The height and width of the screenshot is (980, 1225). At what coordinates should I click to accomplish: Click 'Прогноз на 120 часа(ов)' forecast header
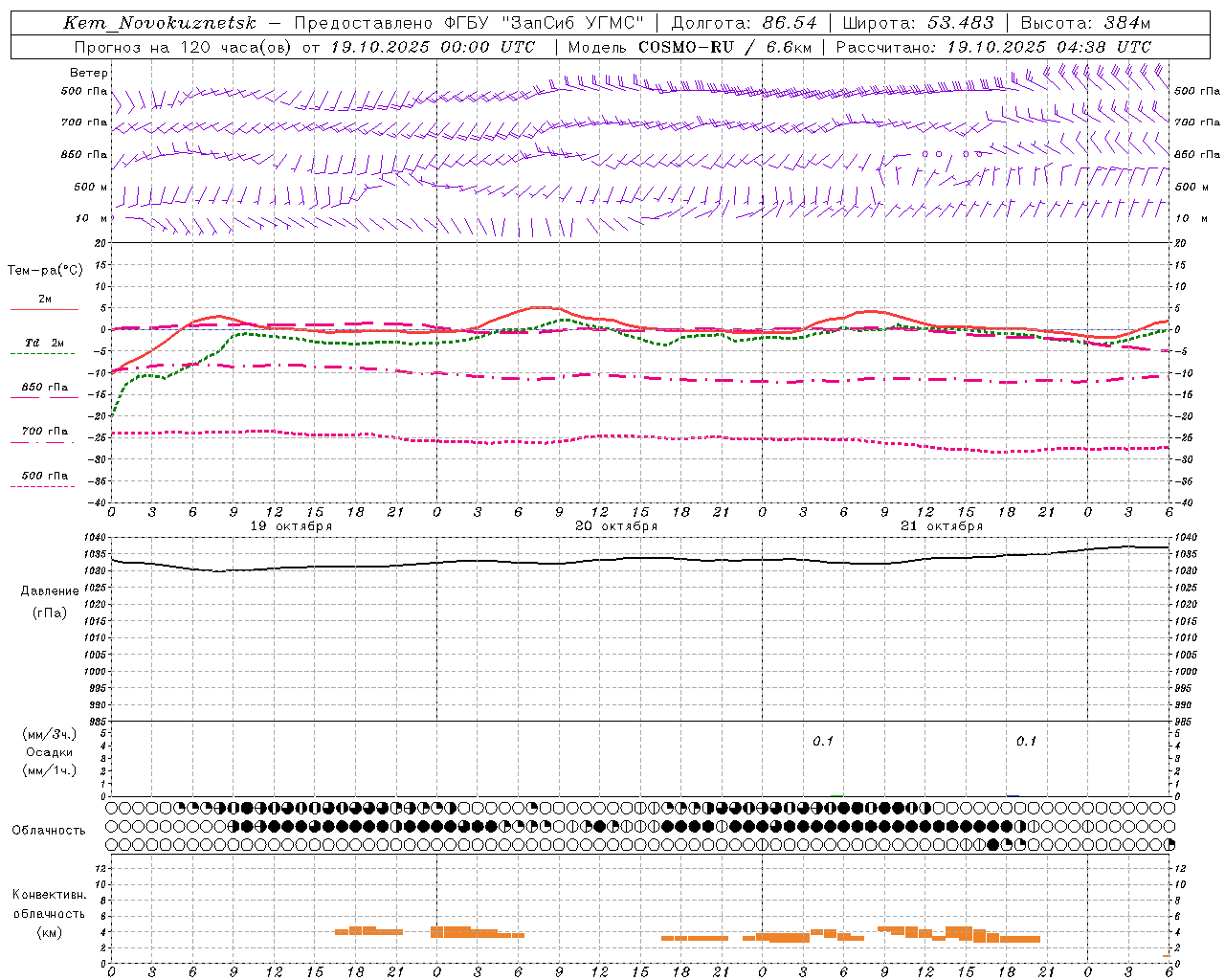pyautogui.click(x=184, y=47)
